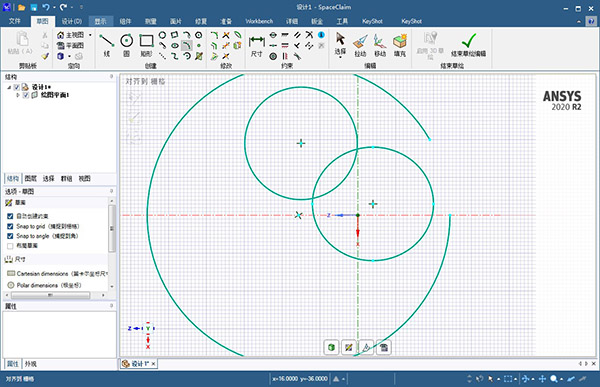Apply the parallel constraint slanted lines icon

point(297,35)
